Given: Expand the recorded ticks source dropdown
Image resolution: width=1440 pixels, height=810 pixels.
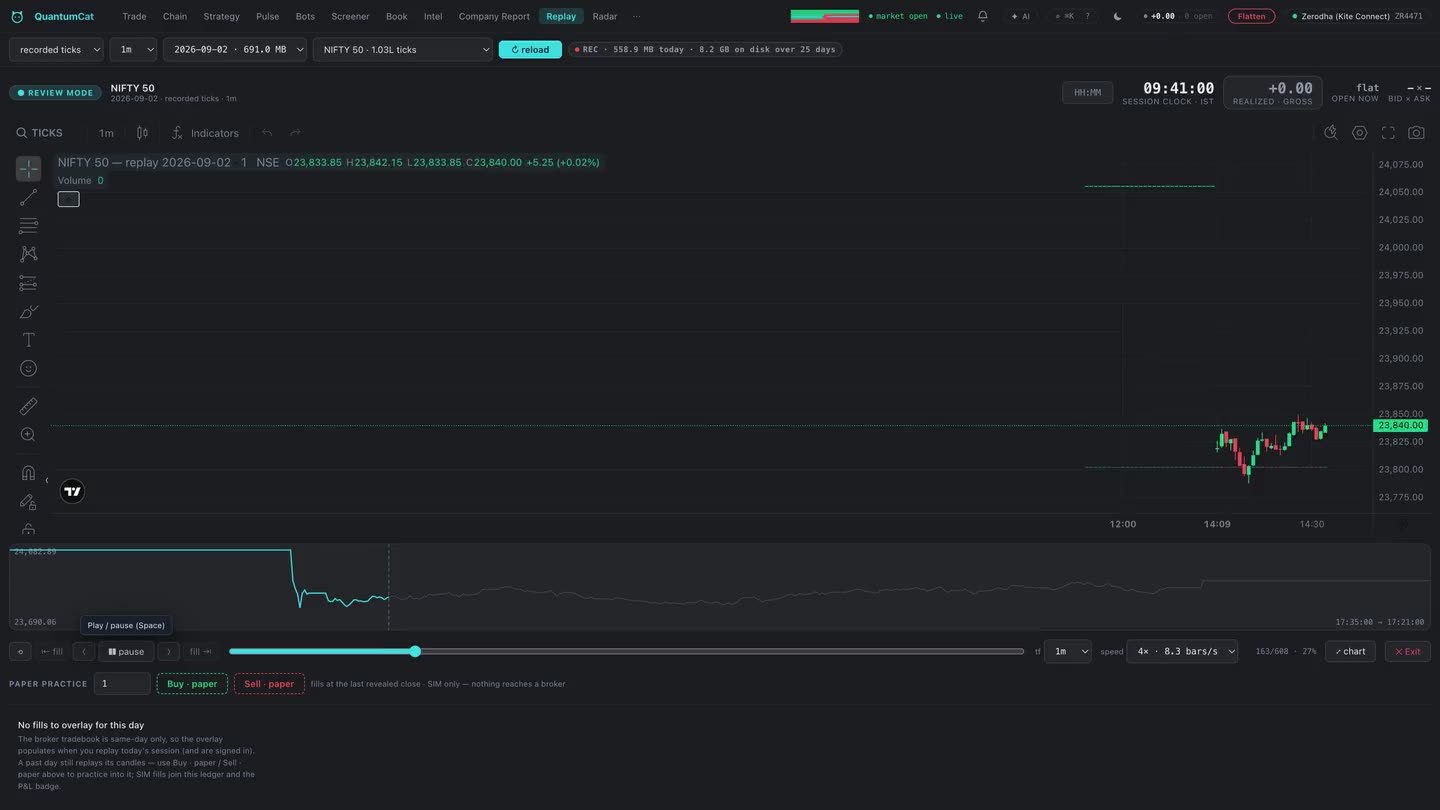Looking at the screenshot, I should (56, 49).
